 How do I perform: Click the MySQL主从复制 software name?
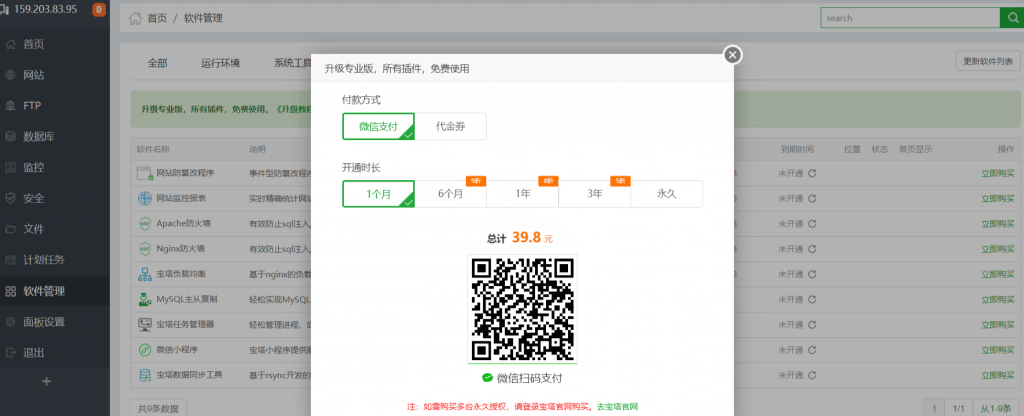point(186,299)
